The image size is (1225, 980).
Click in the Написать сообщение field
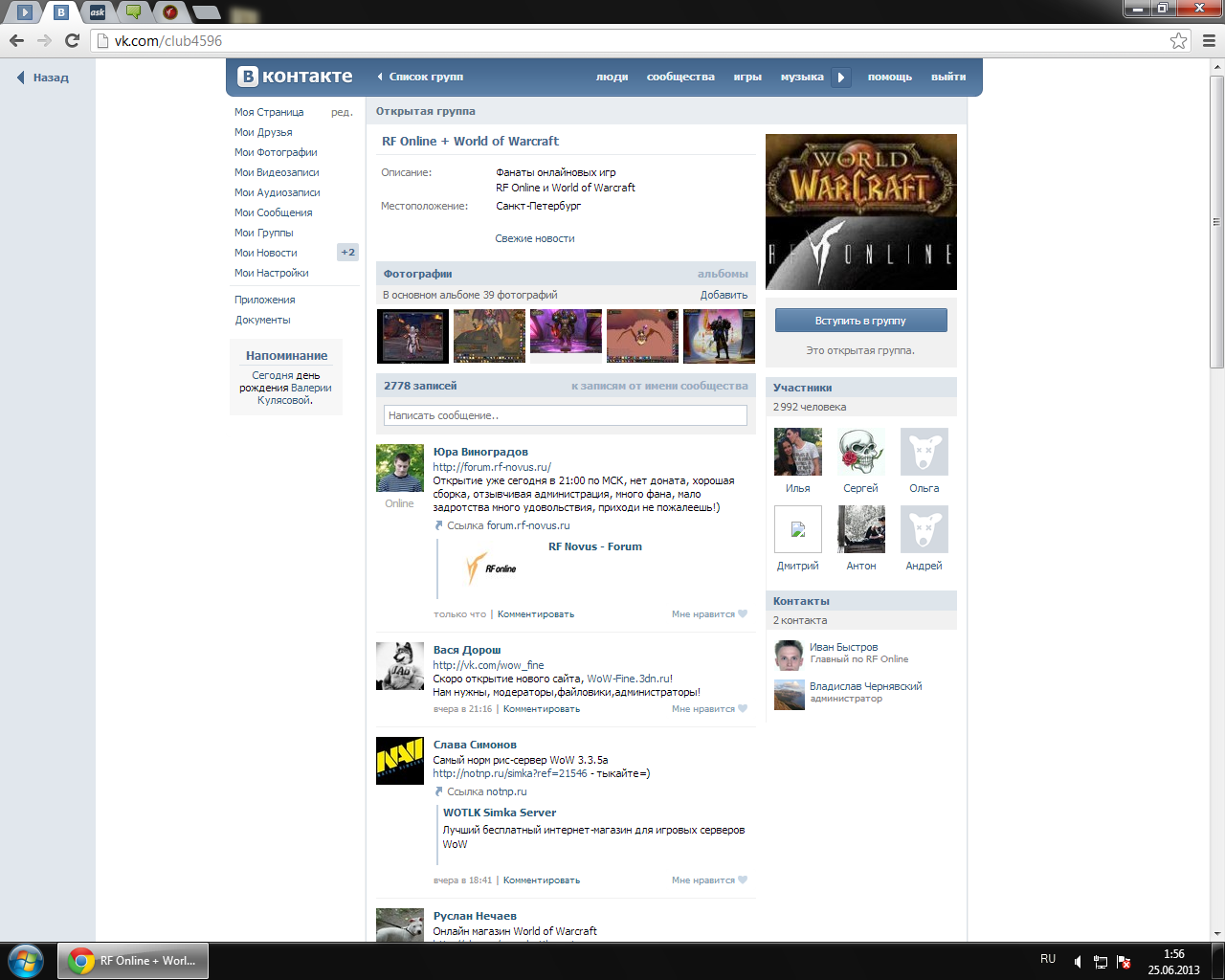(566, 415)
